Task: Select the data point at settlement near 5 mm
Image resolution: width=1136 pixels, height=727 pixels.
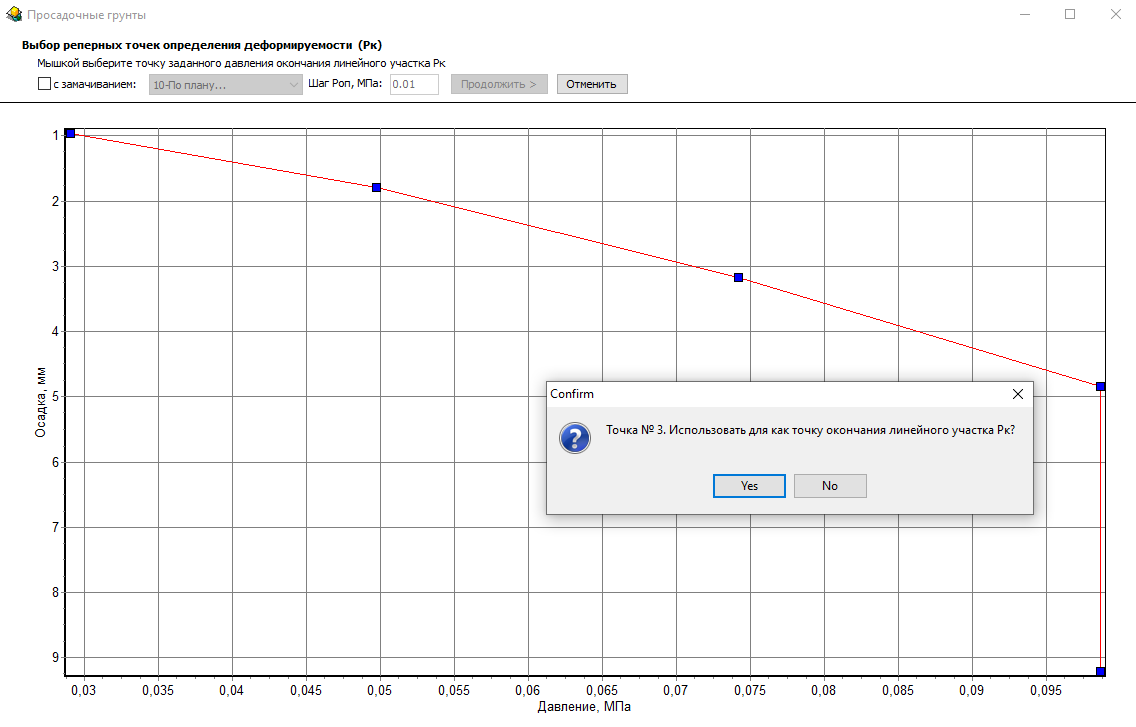Action: point(1100,386)
